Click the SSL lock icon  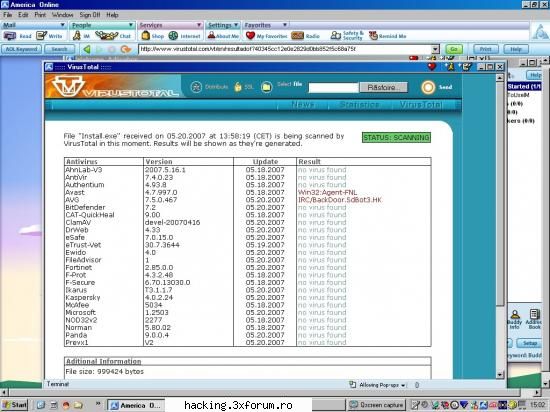(x=238, y=87)
